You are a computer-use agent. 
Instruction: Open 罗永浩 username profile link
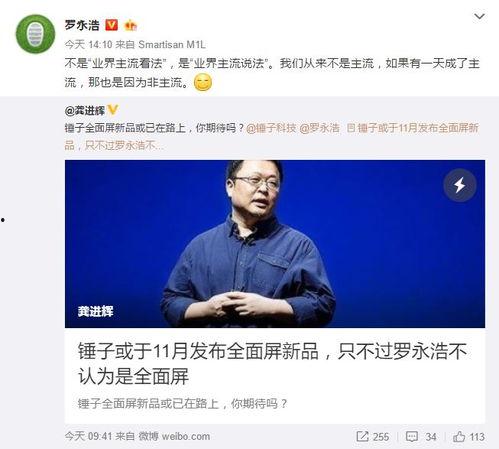(x=82, y=25)
